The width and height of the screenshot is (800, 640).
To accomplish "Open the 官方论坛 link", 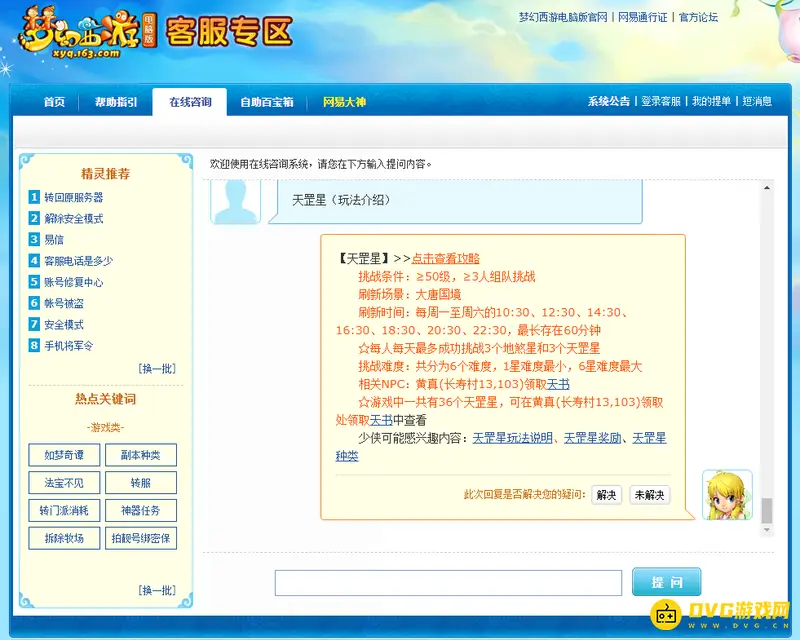I will click(x=698, y=17).
